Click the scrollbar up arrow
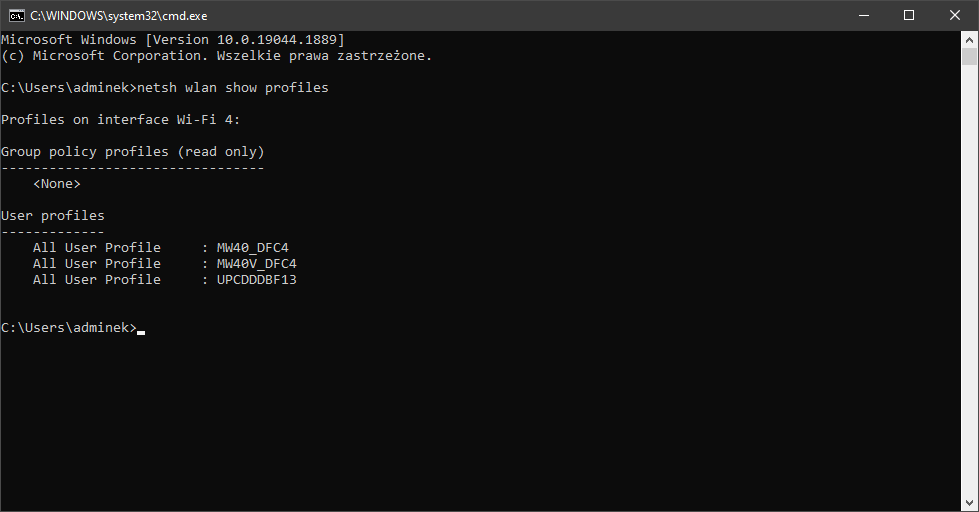 [970, 39]
